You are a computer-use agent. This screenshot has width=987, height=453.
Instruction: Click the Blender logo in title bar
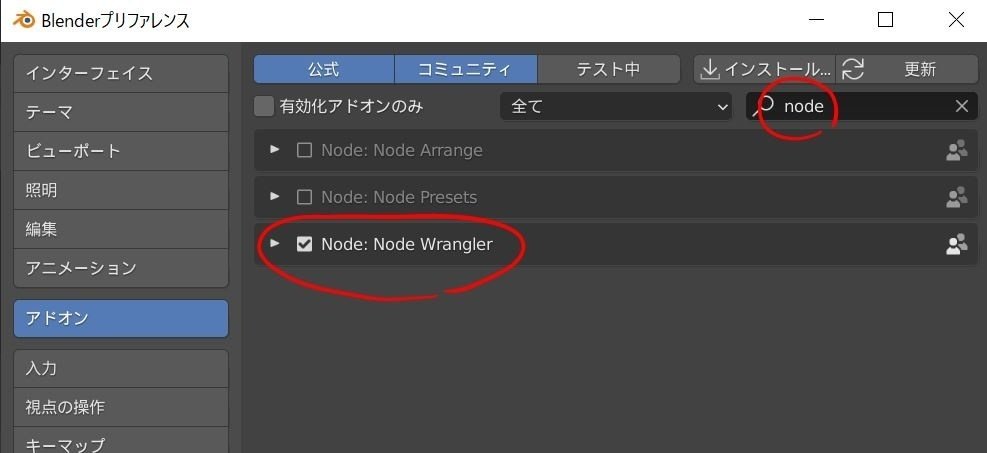coord(24,20)
